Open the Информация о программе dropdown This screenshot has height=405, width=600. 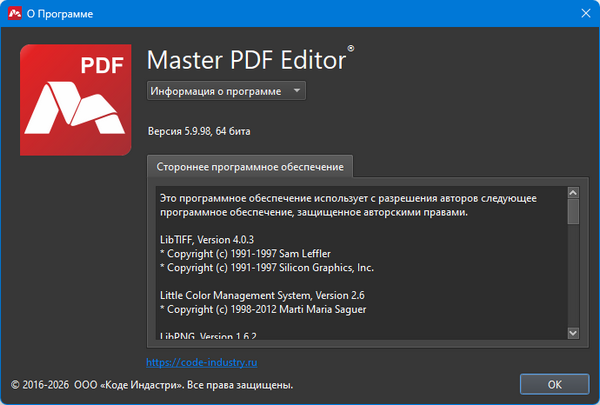[x=226, y=91]
